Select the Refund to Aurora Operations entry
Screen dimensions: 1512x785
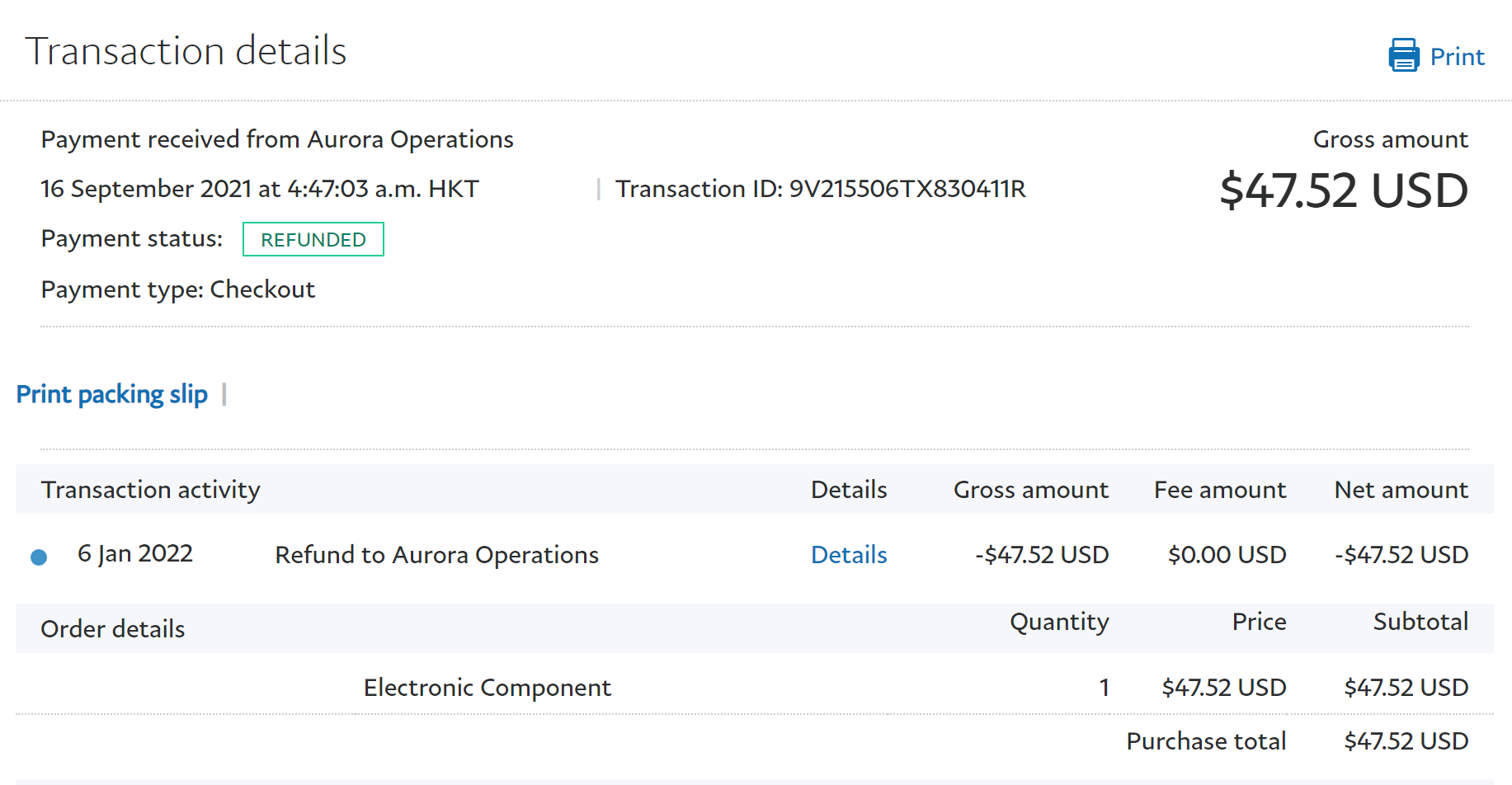[436, 555]
